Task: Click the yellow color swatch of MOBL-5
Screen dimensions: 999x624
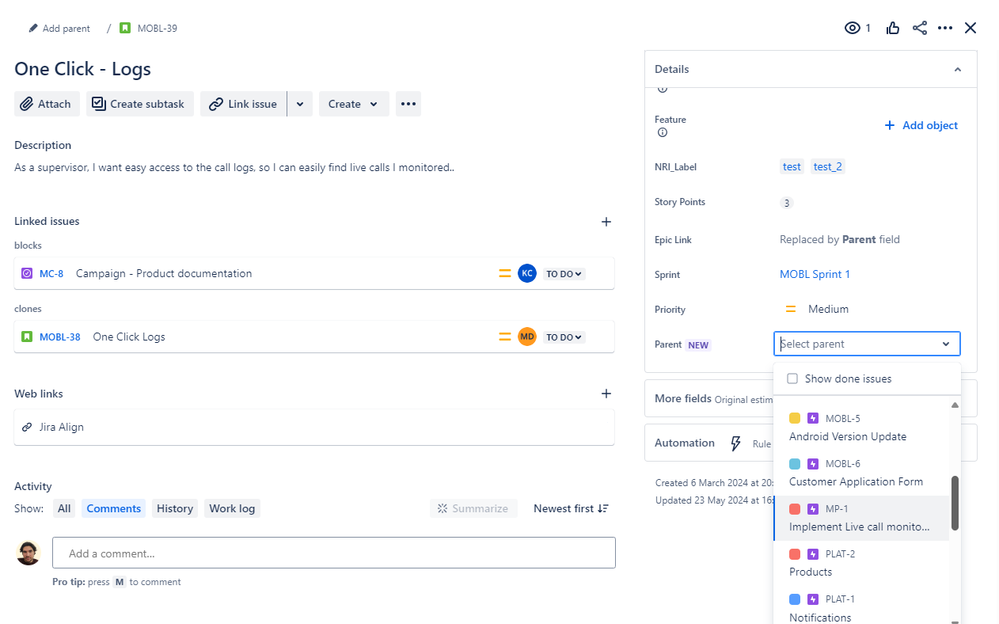Action: coord(794,418)
